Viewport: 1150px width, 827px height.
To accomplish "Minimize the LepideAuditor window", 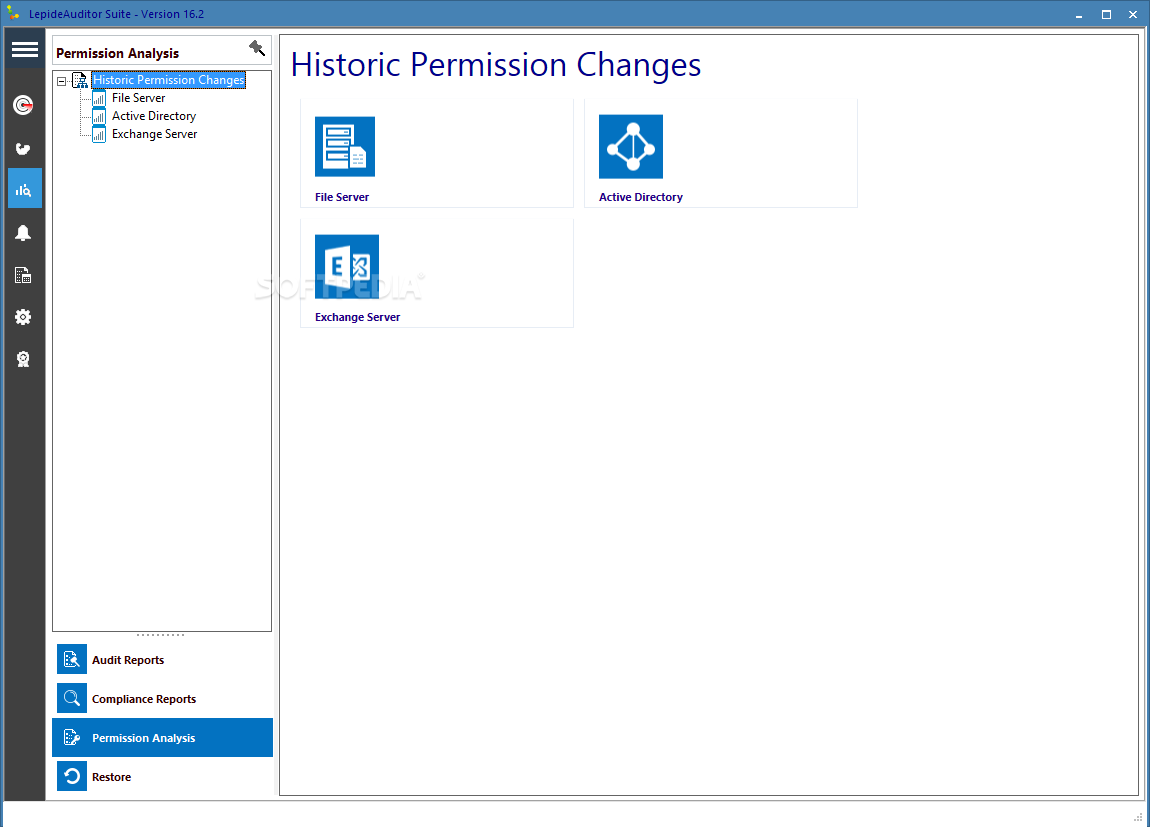I will click(1079, 14).
